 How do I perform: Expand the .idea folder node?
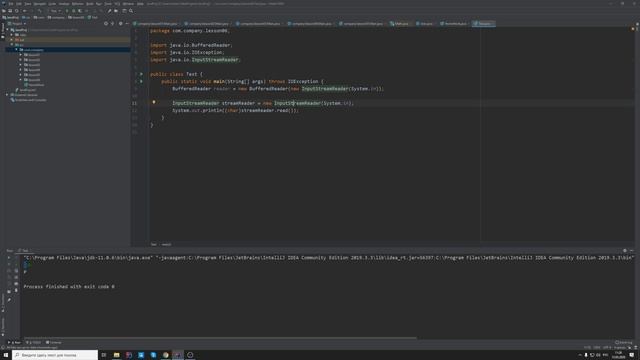12,35
